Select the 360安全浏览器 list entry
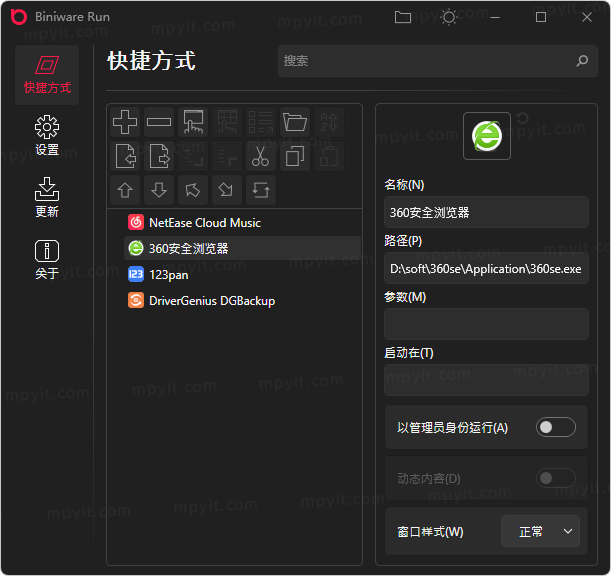This screenshot has width=611, height=576. (242, 248)
